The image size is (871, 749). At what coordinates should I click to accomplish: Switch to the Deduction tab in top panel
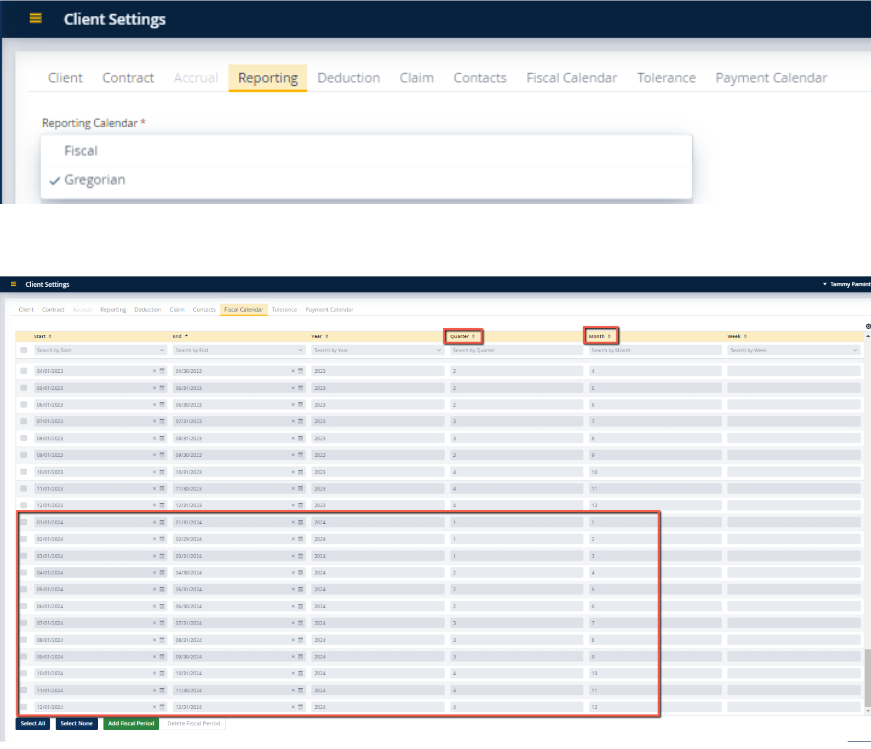click(x=348, y=78)
